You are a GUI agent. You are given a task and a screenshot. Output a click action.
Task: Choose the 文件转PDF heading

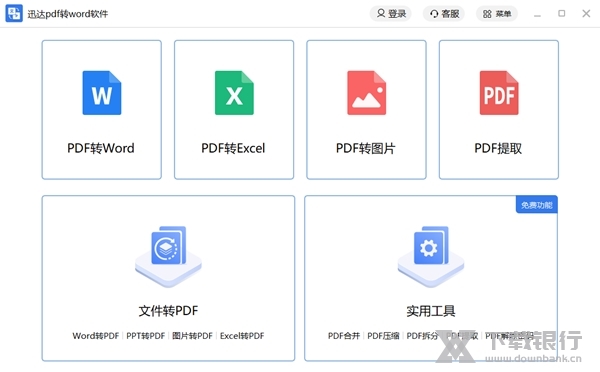(168, 311)
